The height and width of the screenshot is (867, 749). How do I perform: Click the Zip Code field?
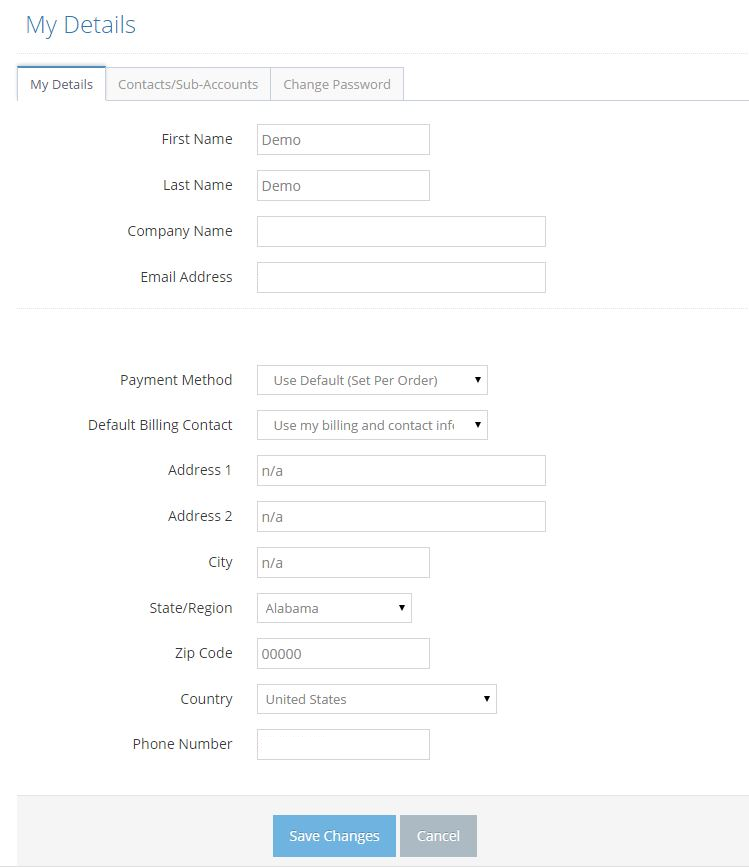pos(343,653)
